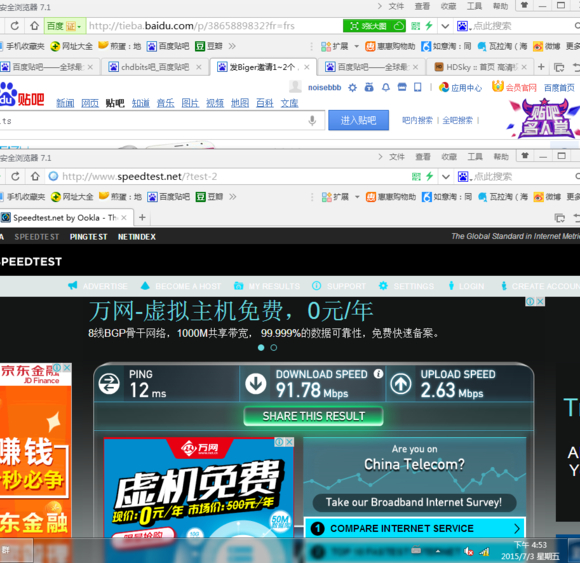Click the ping arrows icon on Speedtest result
The height and width of the screenshot is (563, 580).
click(109, 384)
